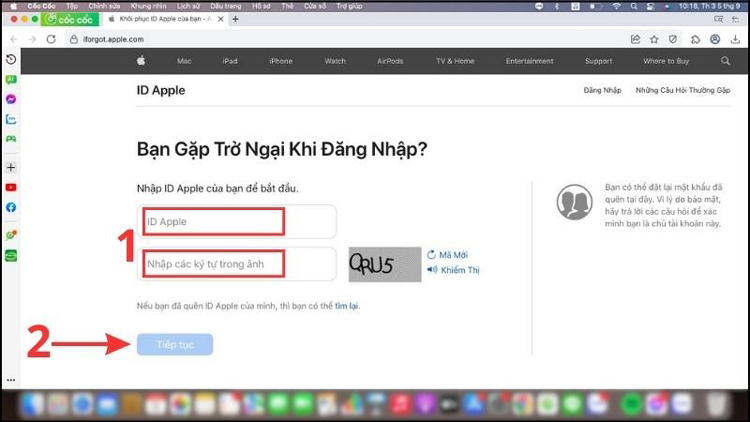The height and width of the screenshot is (422, 750).
Task: Click the tìm lại link
Action: (346, 306)
